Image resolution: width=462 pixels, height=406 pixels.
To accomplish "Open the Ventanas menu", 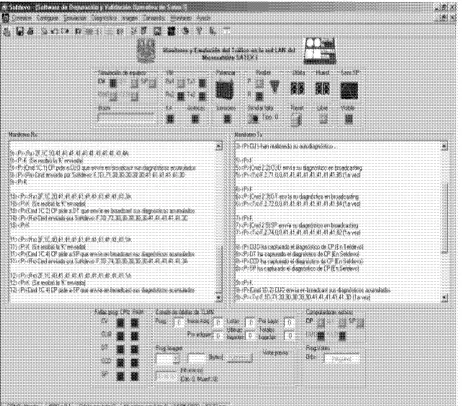I will tap(181, 18).
